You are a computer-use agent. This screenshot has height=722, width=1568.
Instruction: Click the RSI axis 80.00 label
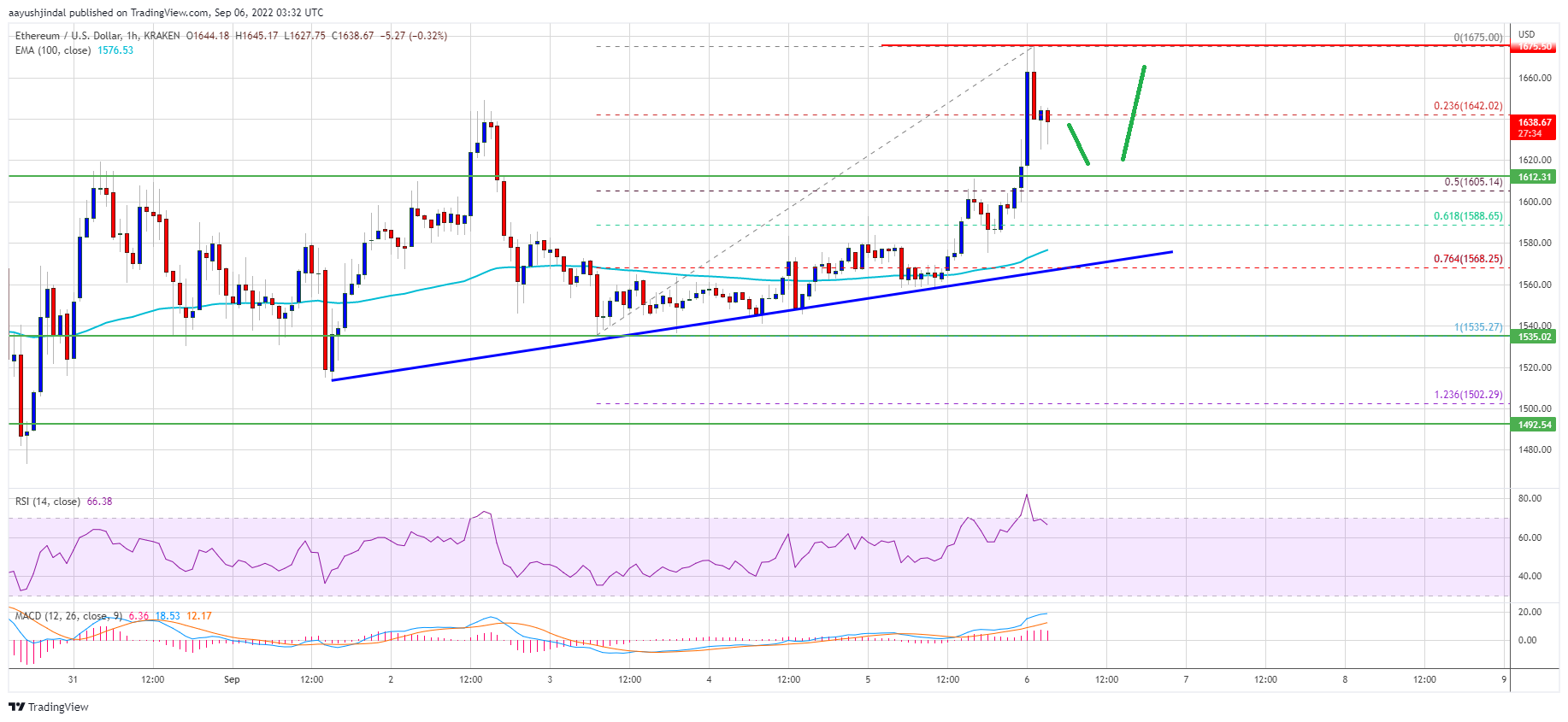(1530, 498)
